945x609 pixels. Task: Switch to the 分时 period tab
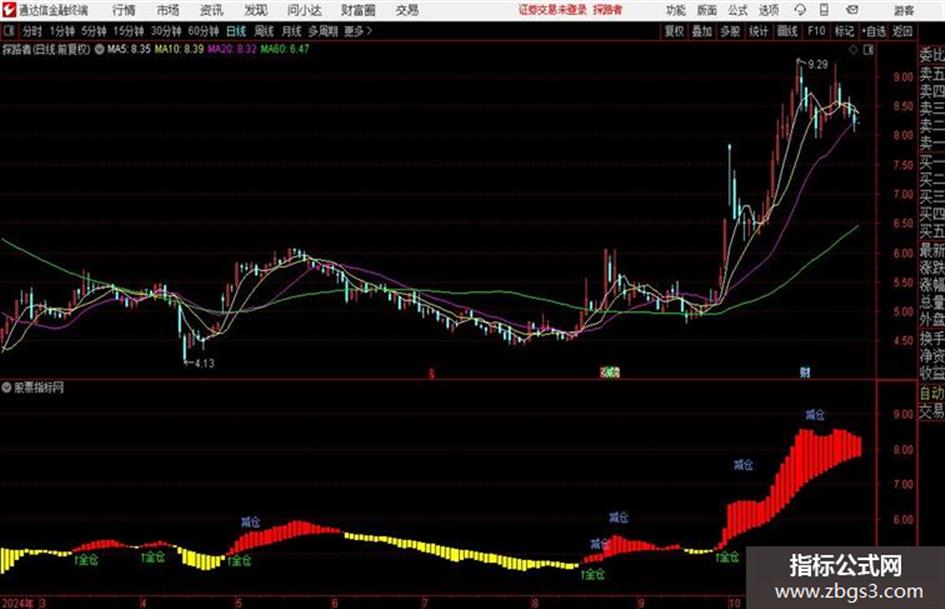tap(32, 31)
